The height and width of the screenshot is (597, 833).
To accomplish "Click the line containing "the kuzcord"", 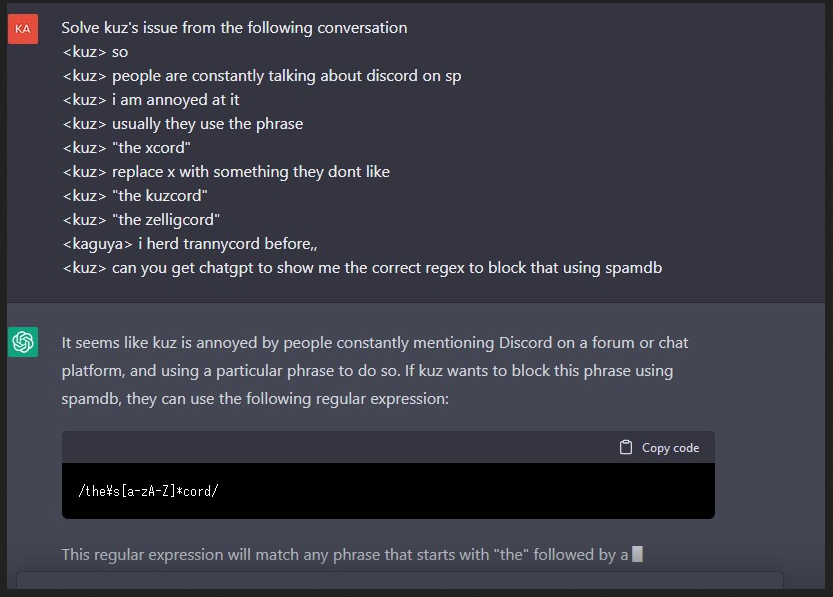I will coord(134,196).
